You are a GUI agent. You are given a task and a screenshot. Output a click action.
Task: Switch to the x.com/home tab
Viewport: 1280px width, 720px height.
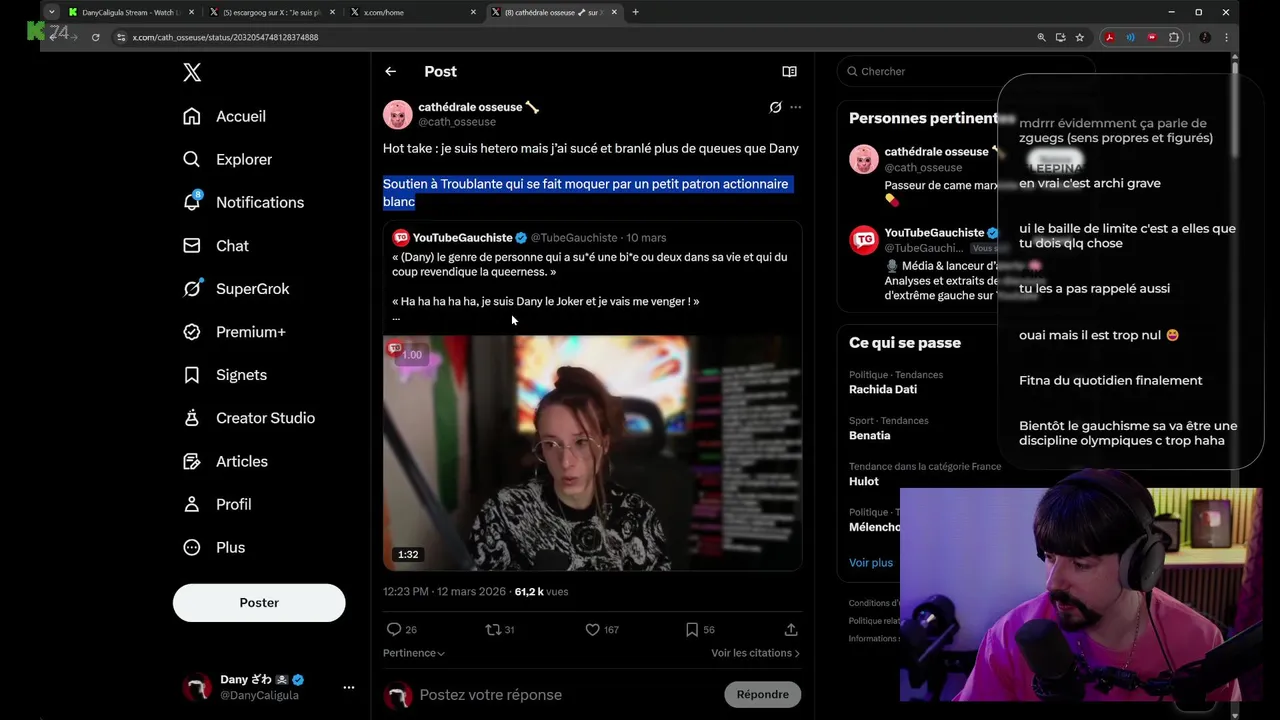[x=413, y=12]
